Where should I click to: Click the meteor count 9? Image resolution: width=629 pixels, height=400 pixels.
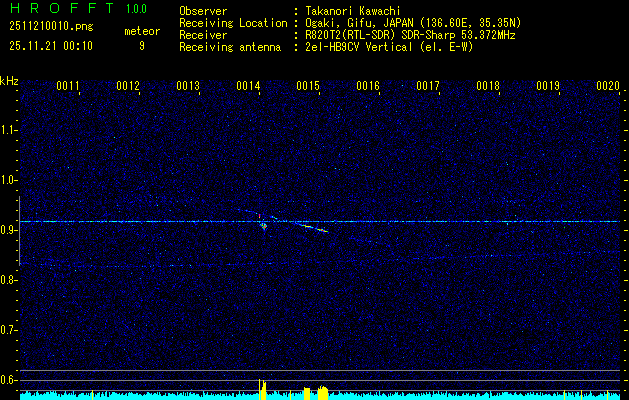[142, 46]
